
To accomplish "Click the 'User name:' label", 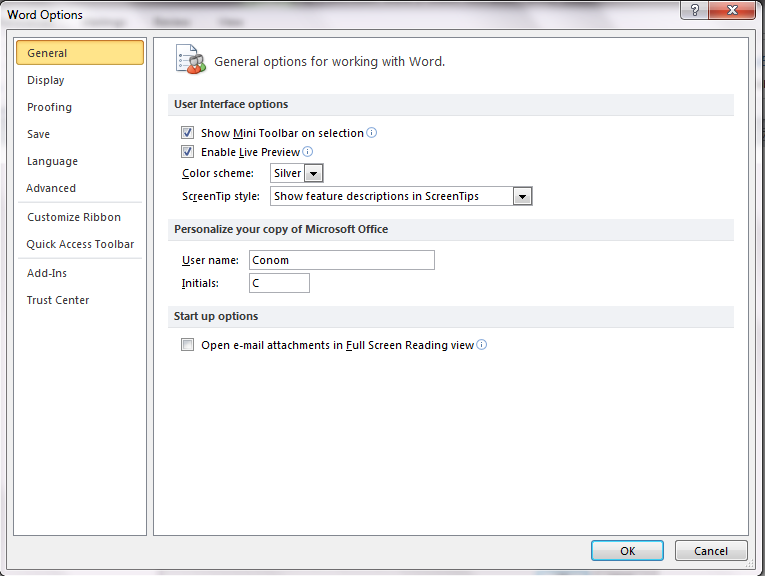I will tap(210, 260).
